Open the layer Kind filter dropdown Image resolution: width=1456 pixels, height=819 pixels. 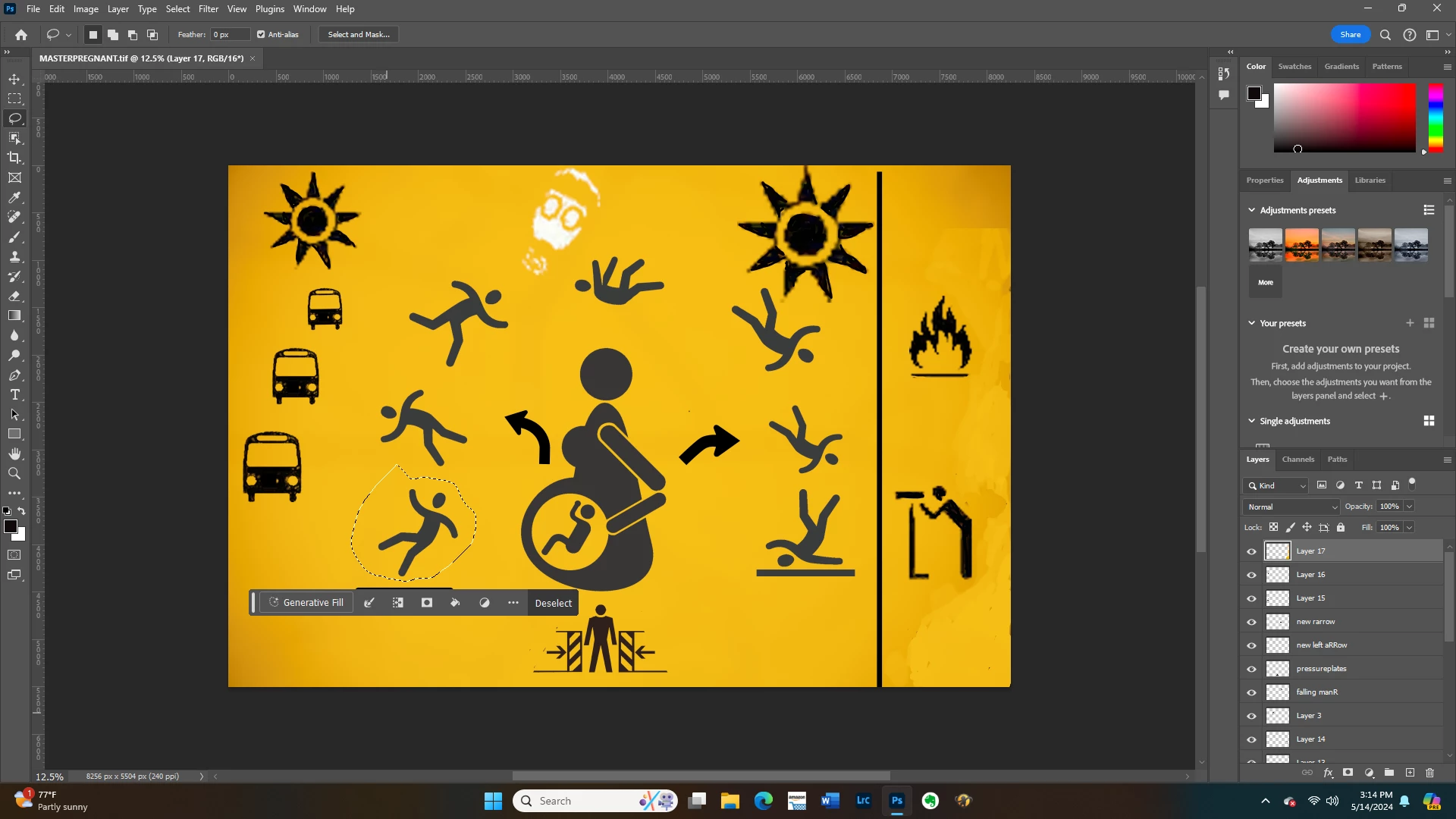[1276, 485]
